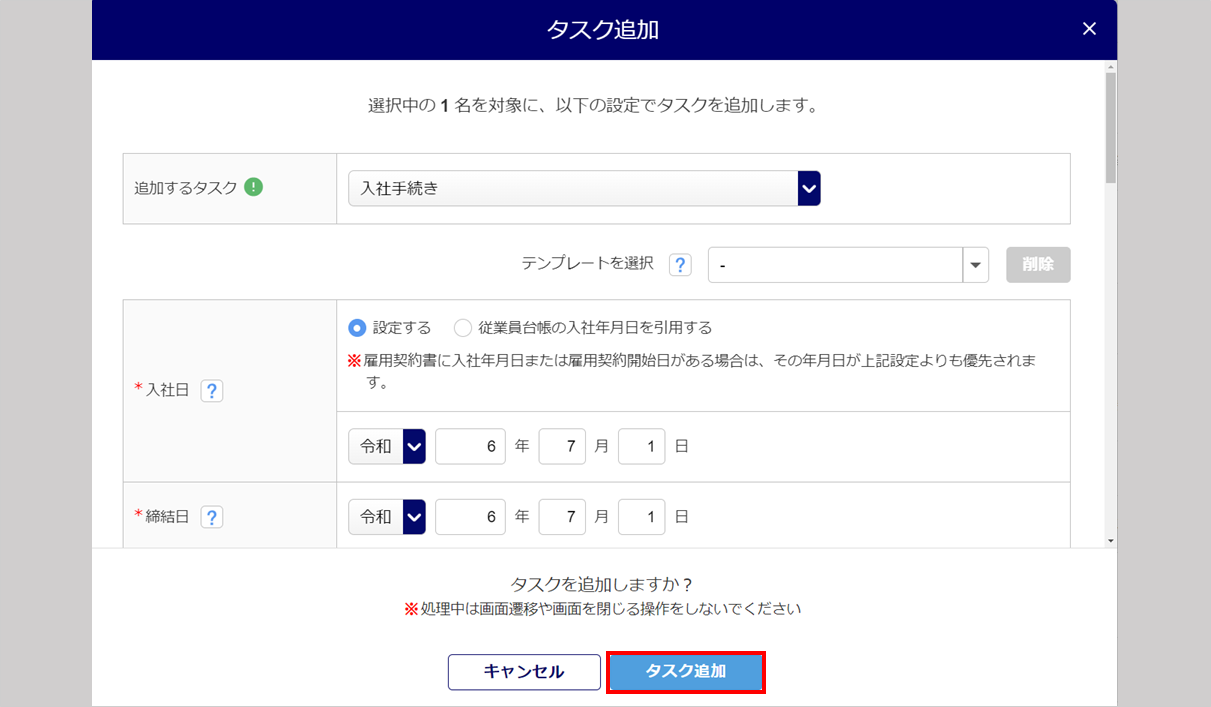Click the 締結日 month input field

click(562, 517)
